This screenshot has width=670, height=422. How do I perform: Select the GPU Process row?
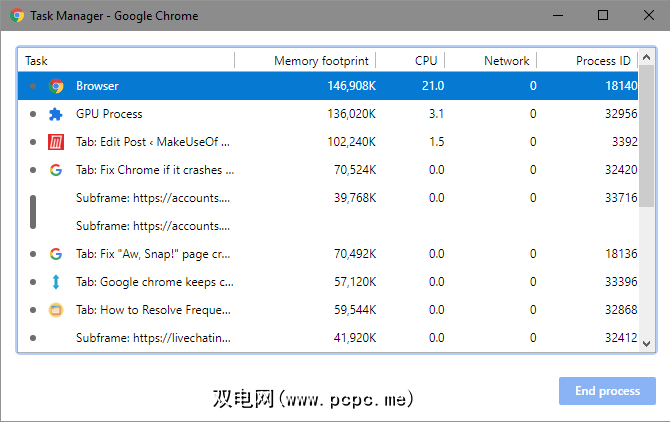point(328,114)
